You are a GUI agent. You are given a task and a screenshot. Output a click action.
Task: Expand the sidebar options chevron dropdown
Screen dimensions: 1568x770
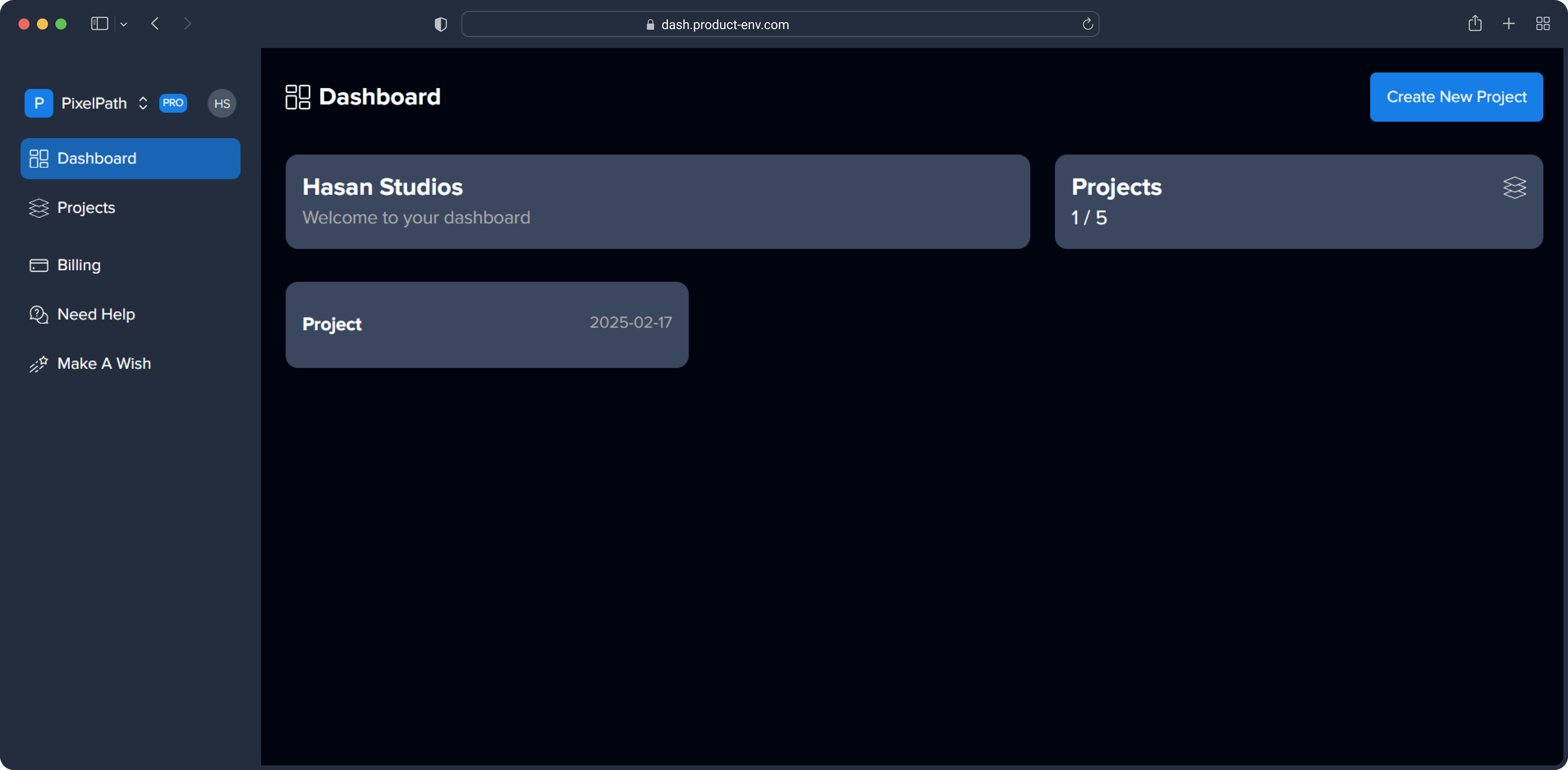[124, 24]
